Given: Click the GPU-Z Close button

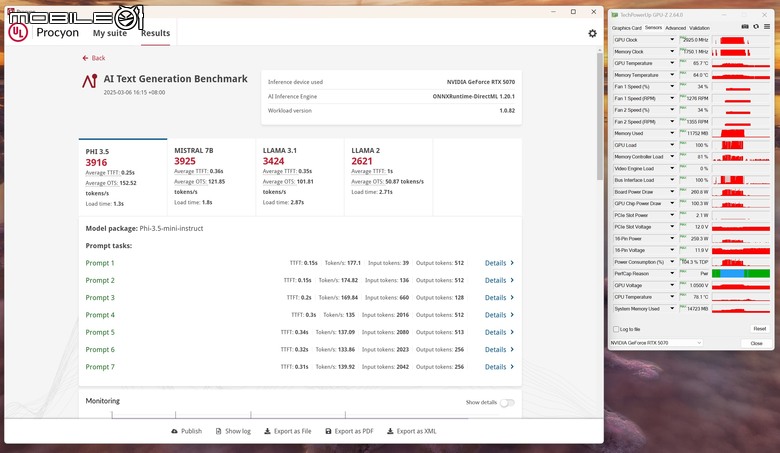Looking at the screenshot, I should [x=756, y=343].
